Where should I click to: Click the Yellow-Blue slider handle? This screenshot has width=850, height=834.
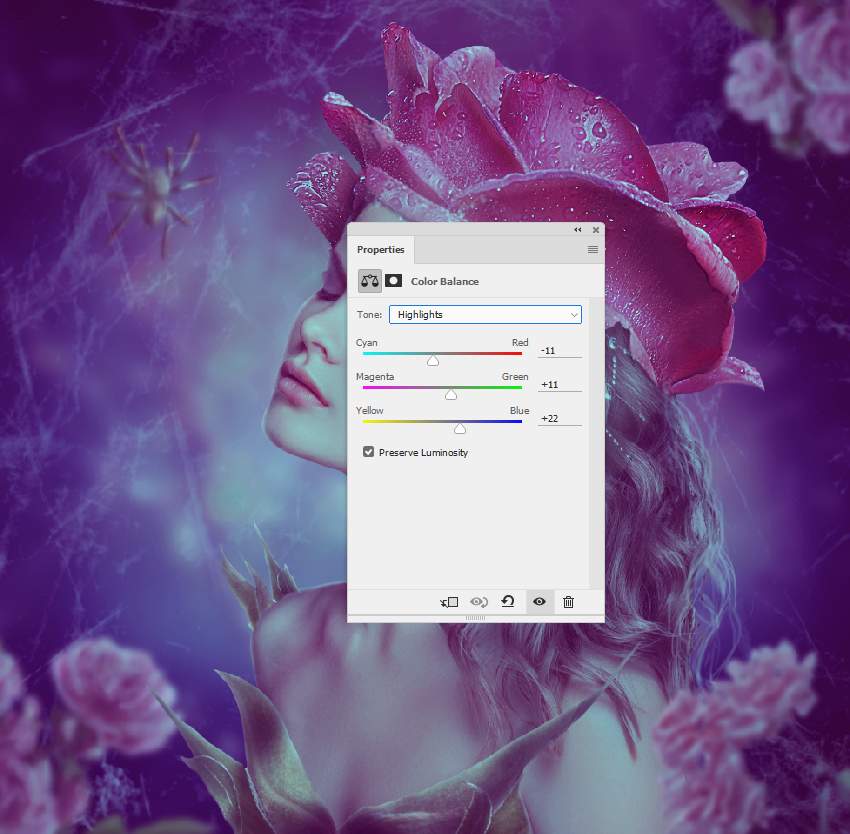click(460, 429)
